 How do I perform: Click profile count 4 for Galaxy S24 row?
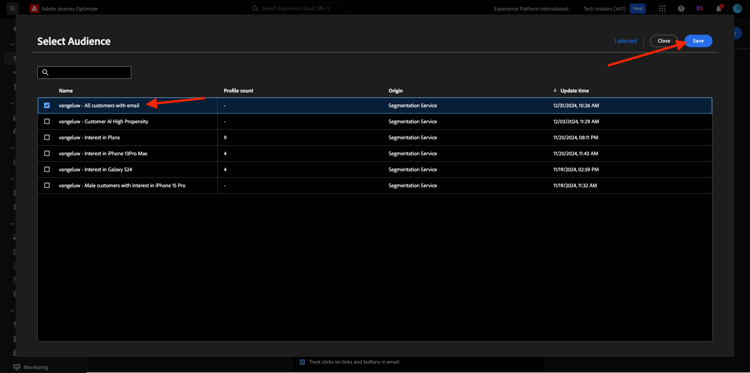pos(224,169)
